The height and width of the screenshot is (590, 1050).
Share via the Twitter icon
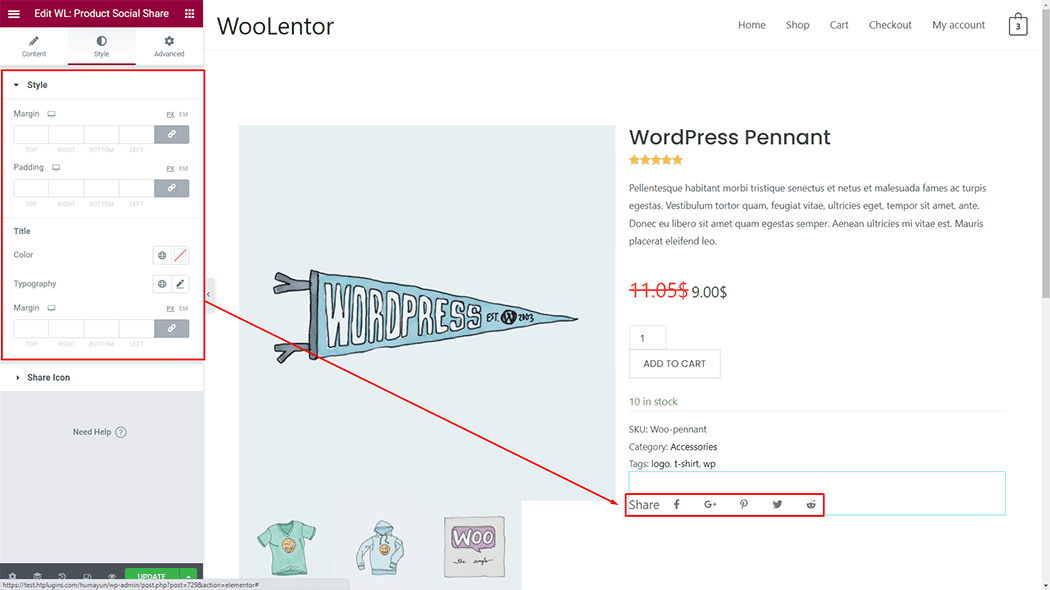(x=777, y=505)
